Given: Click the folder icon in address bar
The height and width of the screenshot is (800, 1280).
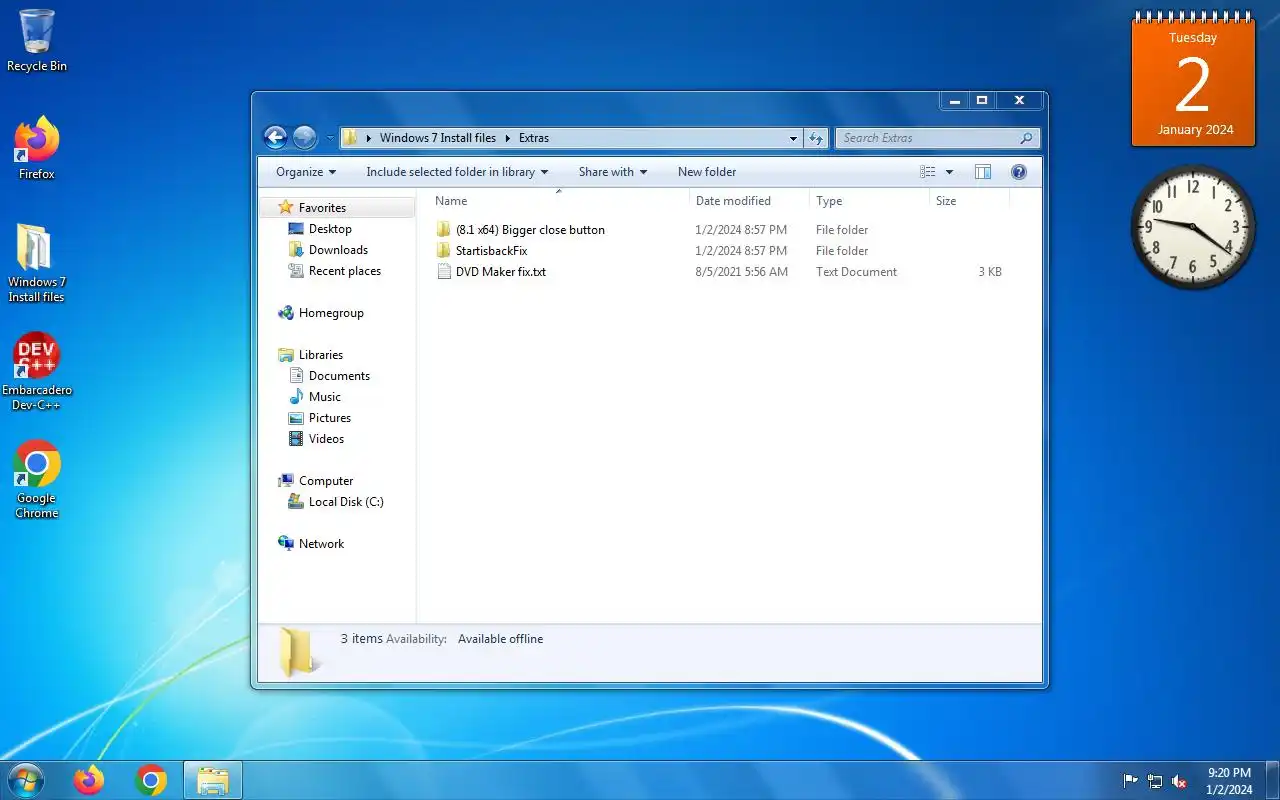Looking at the screenshot, I should tap(351, 138).
